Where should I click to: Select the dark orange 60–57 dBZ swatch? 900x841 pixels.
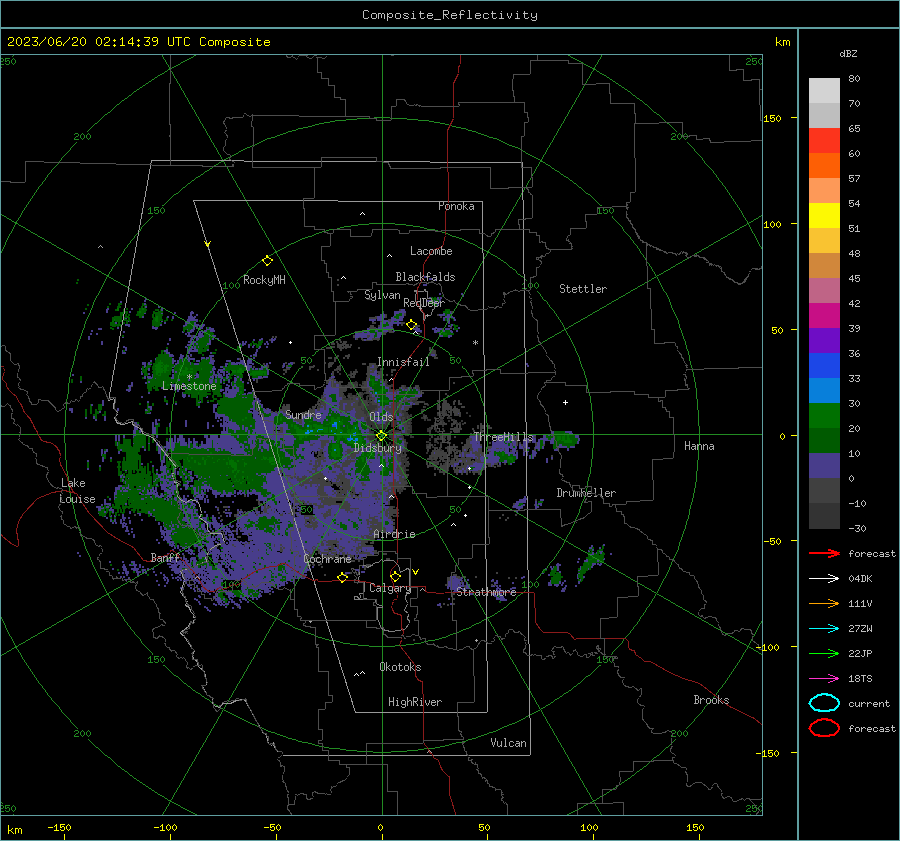pyautogui.click(x=824, y=165)
